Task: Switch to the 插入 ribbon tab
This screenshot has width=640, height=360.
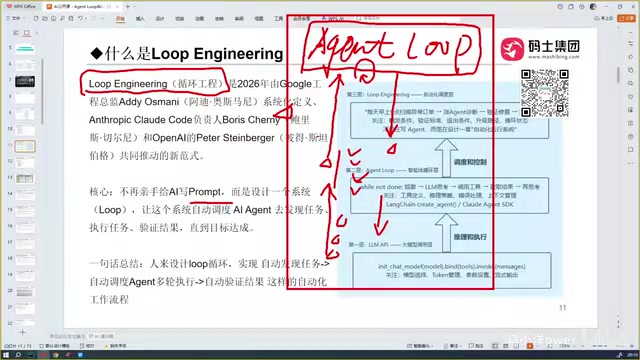Action: click(x=140, y=19)
